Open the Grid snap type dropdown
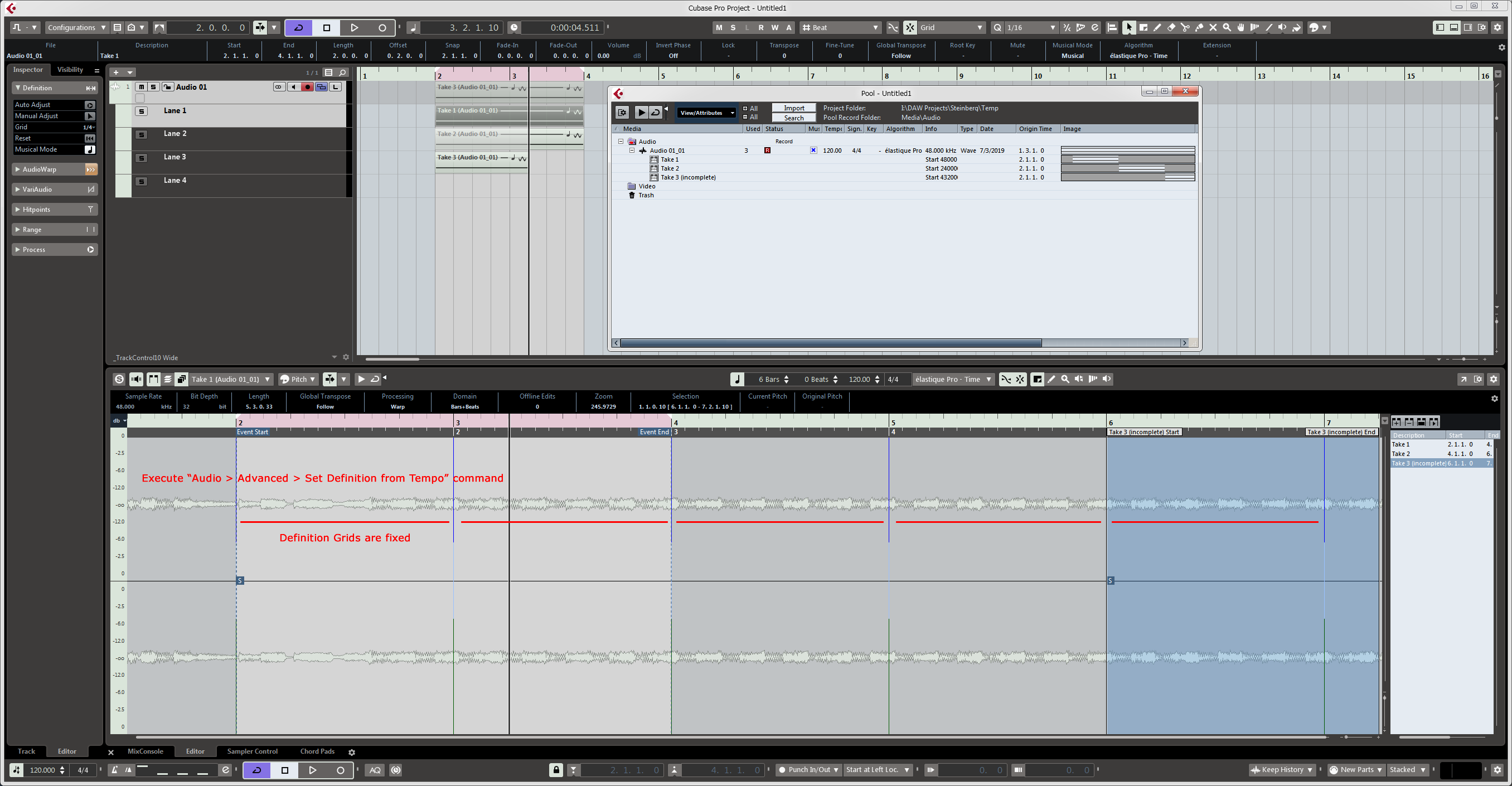 [952, 27]
